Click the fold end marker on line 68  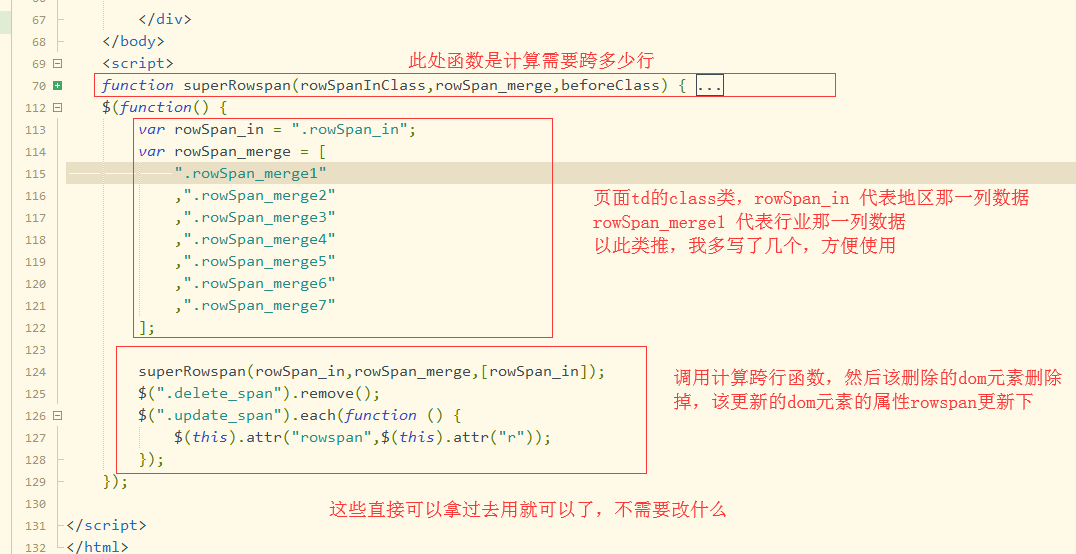click(x=60, y=42)
